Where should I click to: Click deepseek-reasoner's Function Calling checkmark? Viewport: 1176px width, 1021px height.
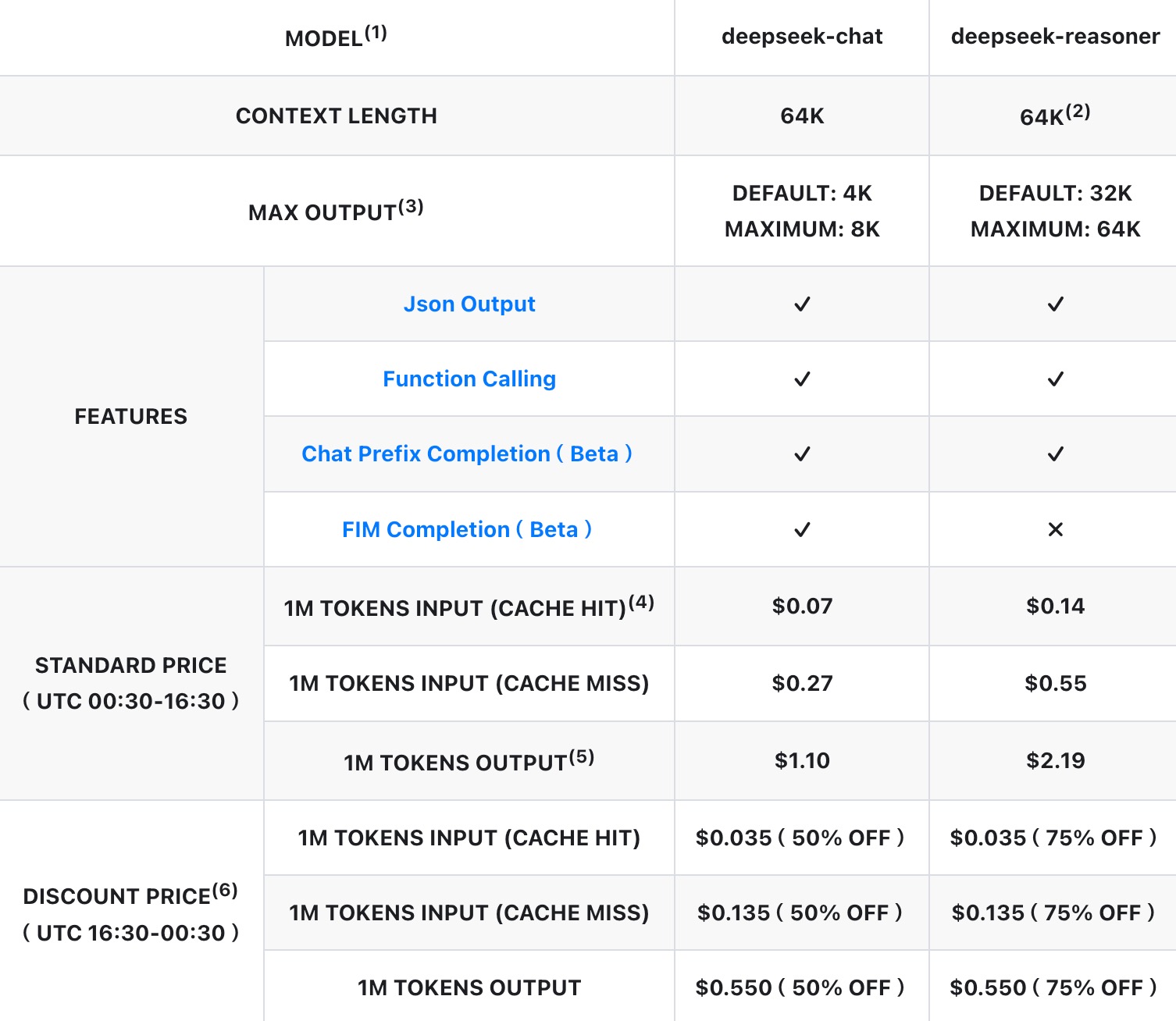point(1055,379)
